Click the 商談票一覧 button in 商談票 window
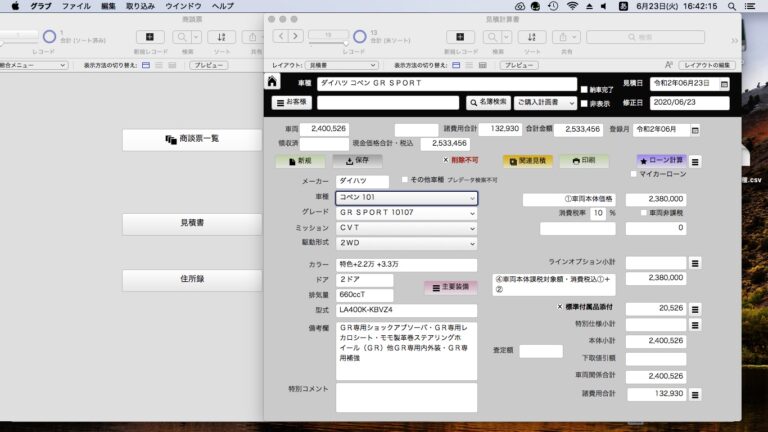 [x=192, y=139]
